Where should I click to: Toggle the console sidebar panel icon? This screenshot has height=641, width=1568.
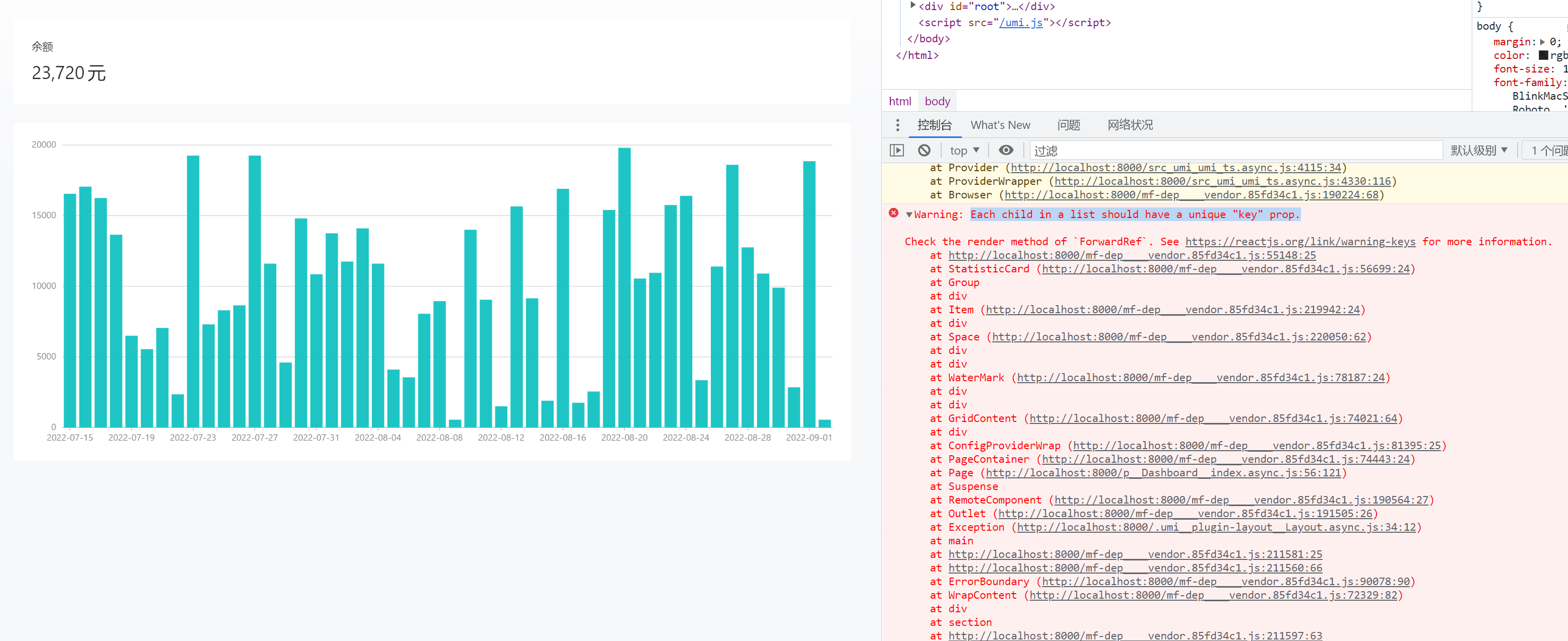(896, 150)
